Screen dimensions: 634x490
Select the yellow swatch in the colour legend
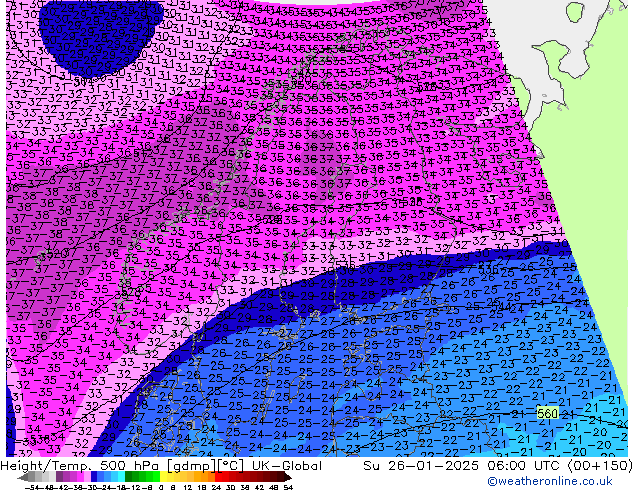pyautogui.click(x=163, y=477)
